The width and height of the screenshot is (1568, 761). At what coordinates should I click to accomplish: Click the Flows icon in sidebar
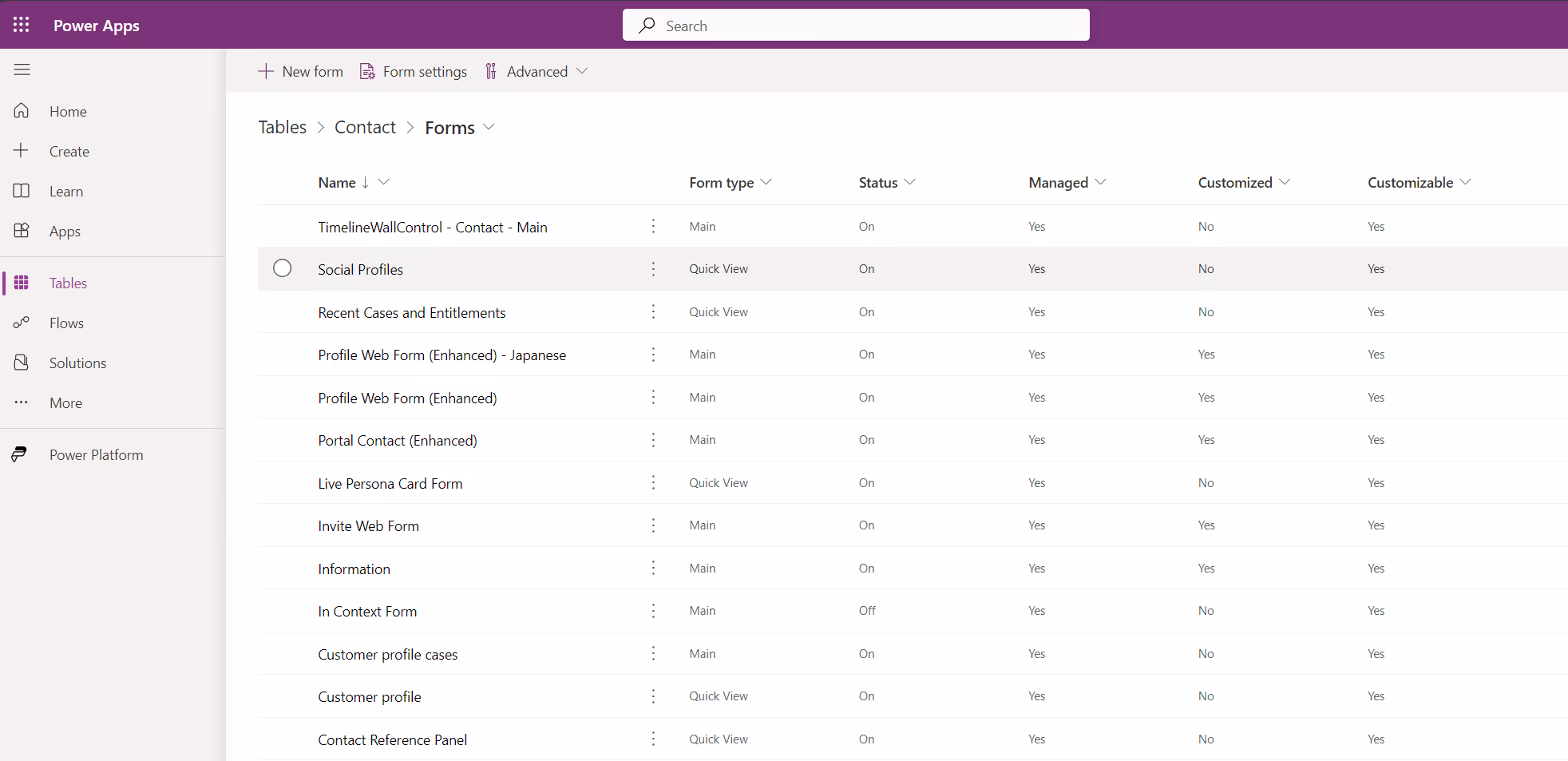coord(22,323)
